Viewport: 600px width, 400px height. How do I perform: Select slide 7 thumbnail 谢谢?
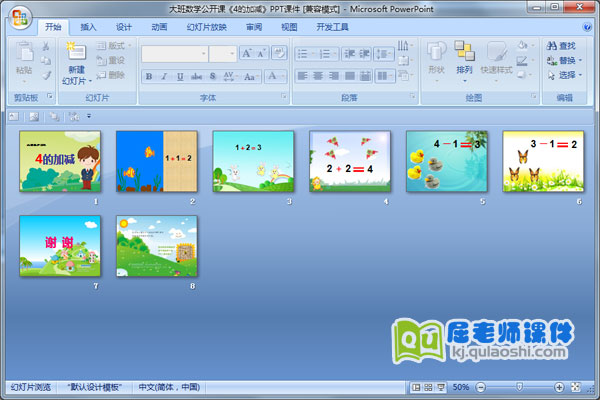(x=60, y=246)
